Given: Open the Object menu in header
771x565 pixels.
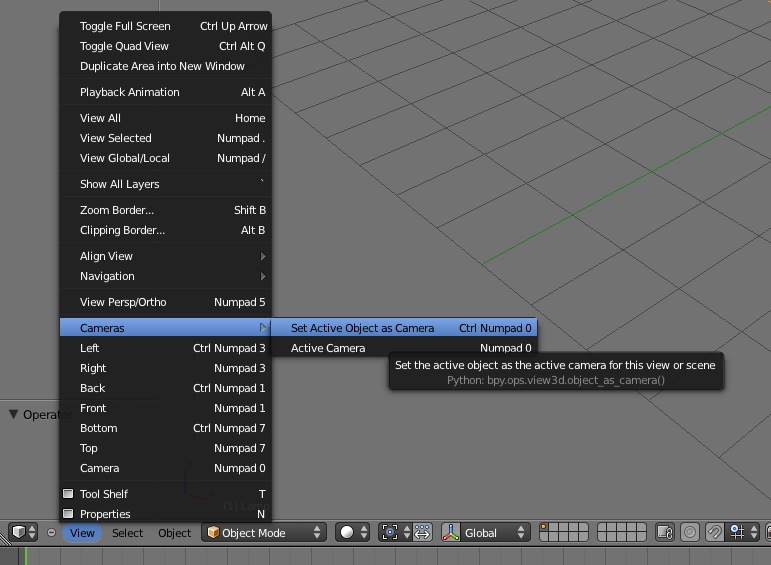Looking at the screenshot, I should (175, 533).
